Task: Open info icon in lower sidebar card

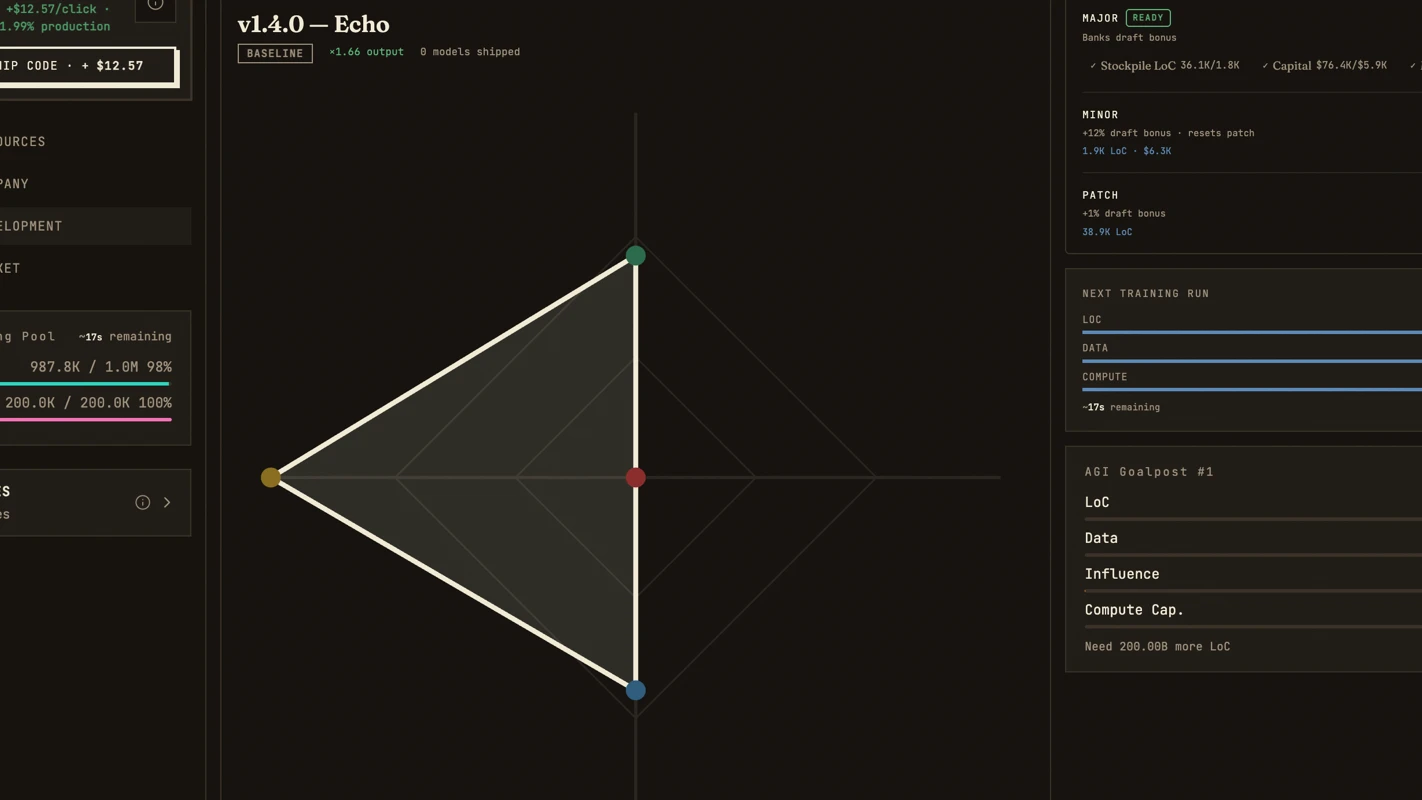Action: click(x=143, y=502)
